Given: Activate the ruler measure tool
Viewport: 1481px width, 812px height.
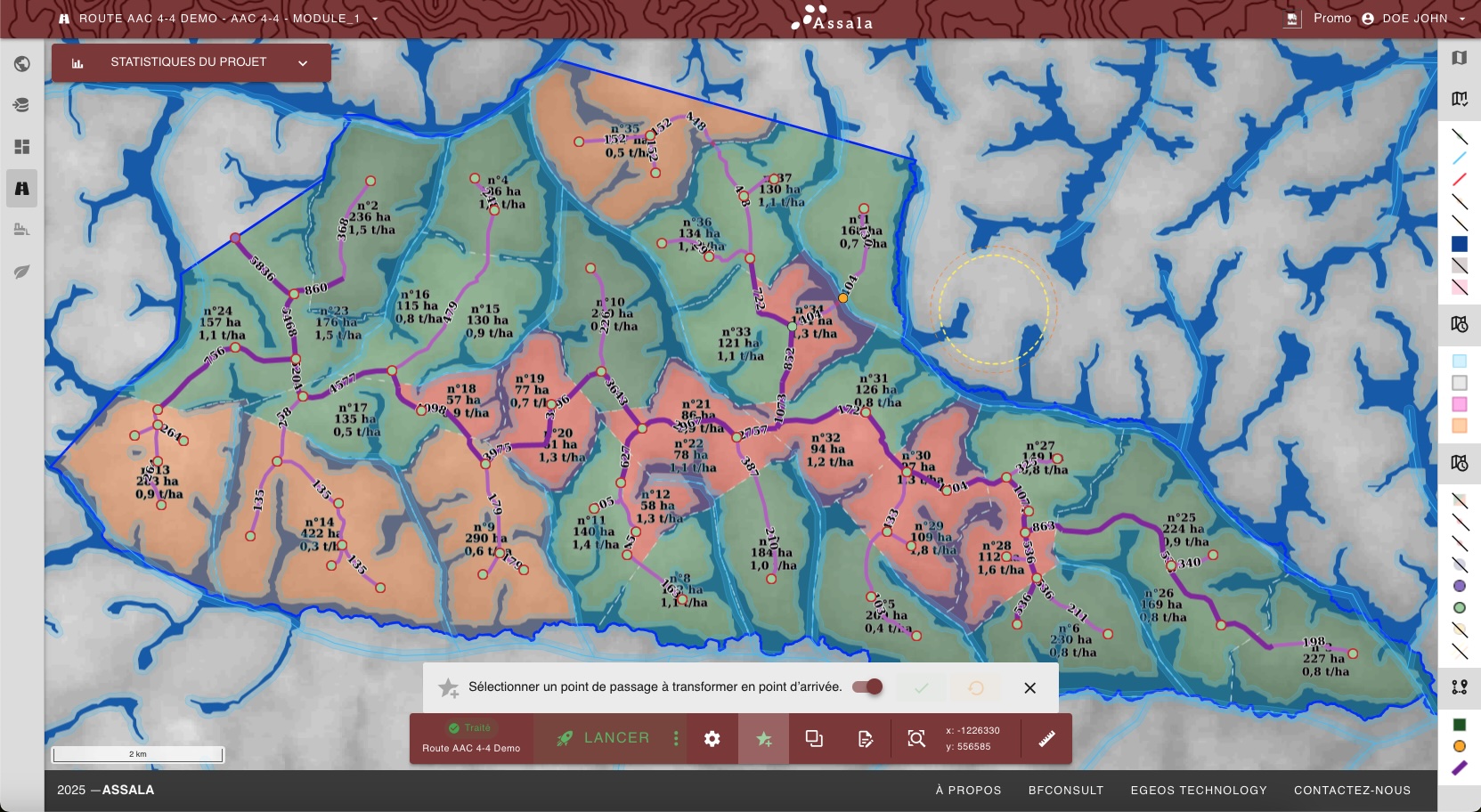Looking at the screenshot, I should tap(1046, 738).
